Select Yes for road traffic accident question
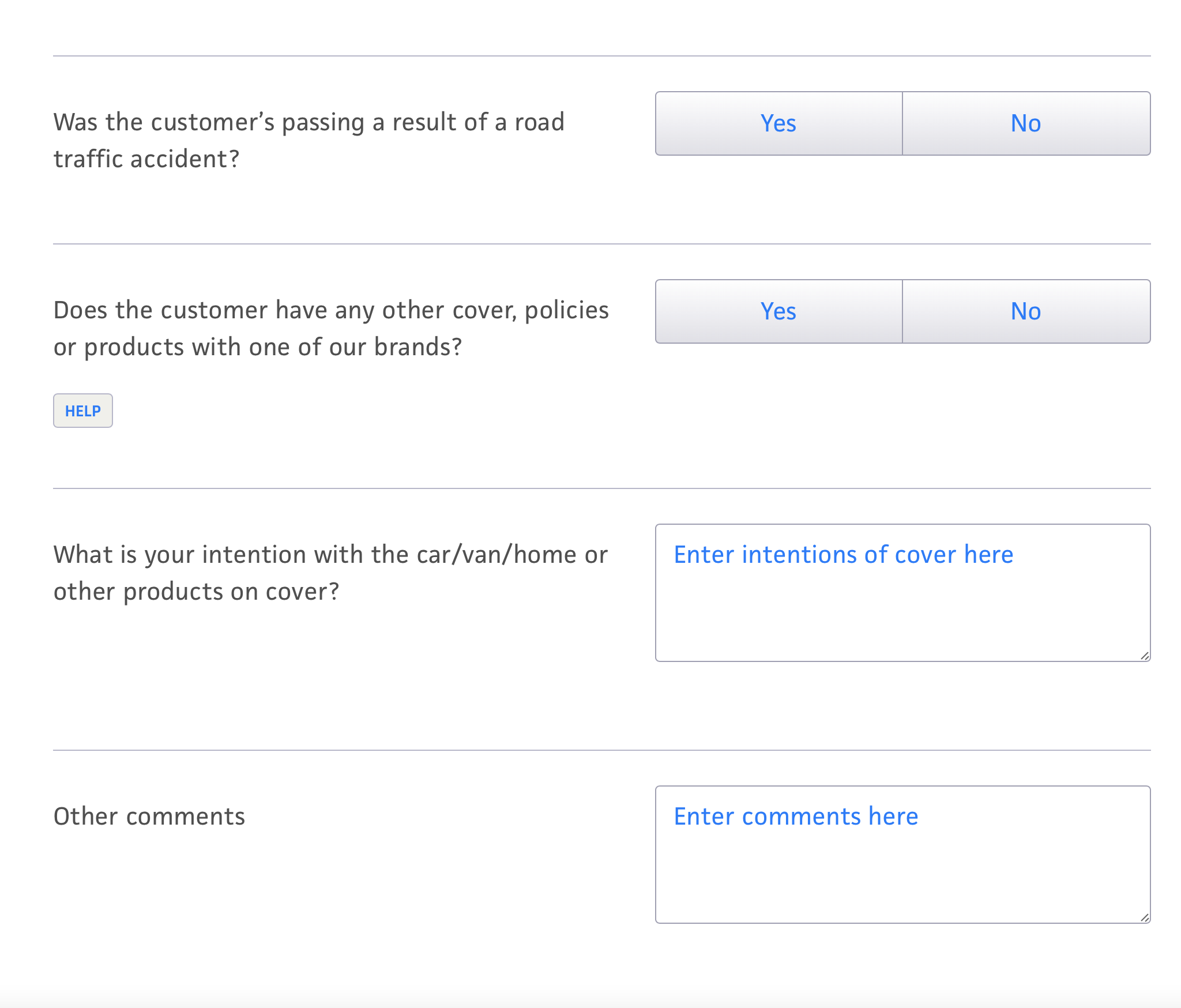Screen dimensions: 1181x1008 [x=778, y=123]
